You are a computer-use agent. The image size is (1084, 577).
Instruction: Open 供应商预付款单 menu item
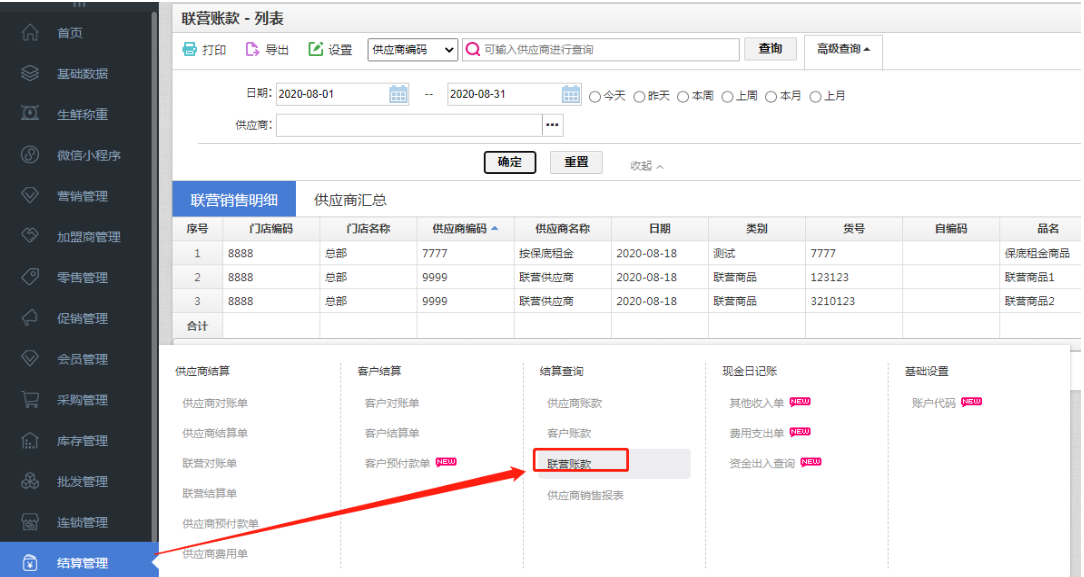pos(220,524)
